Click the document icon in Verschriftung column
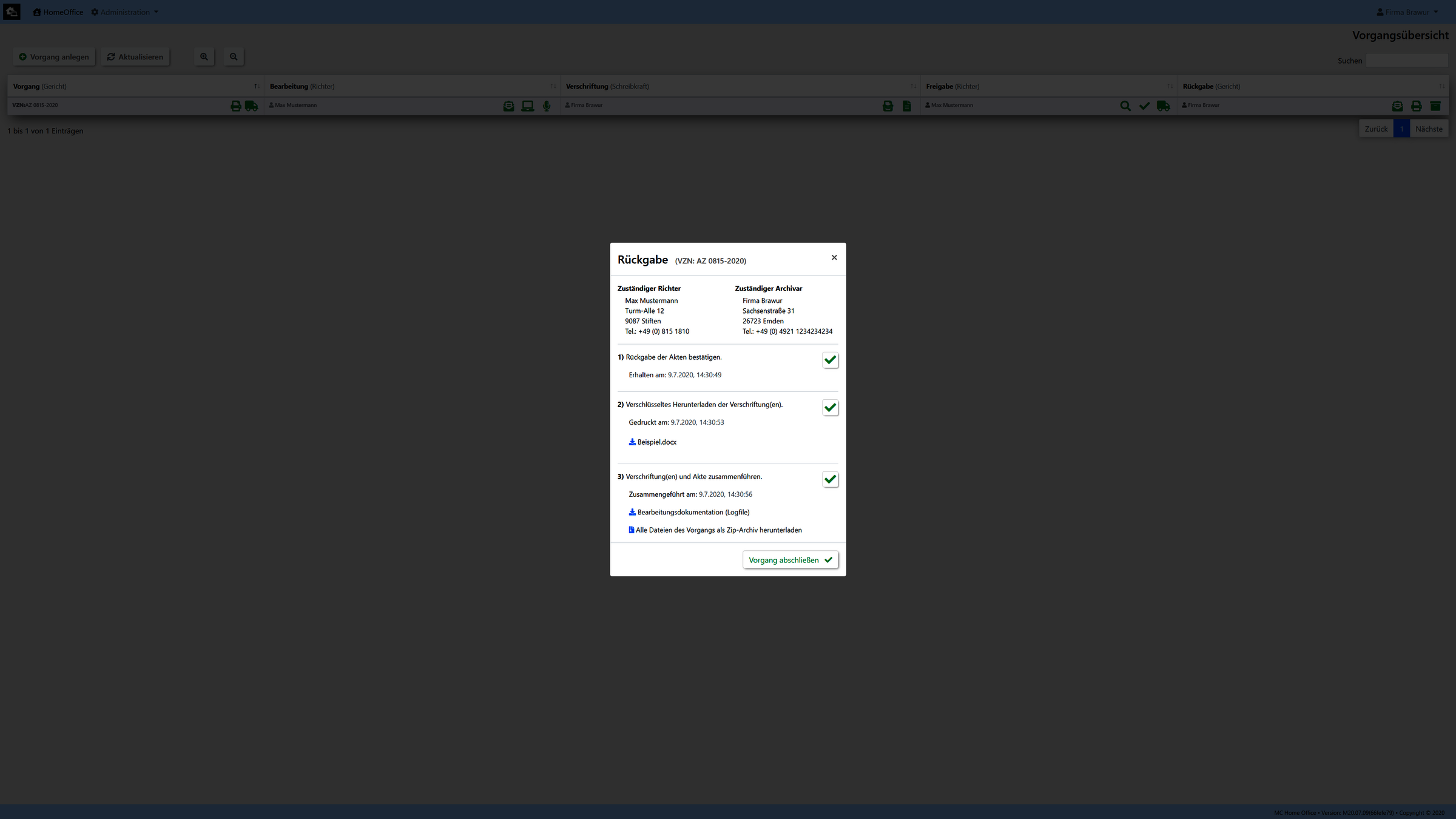1456x819 pixels. [906, 106]
